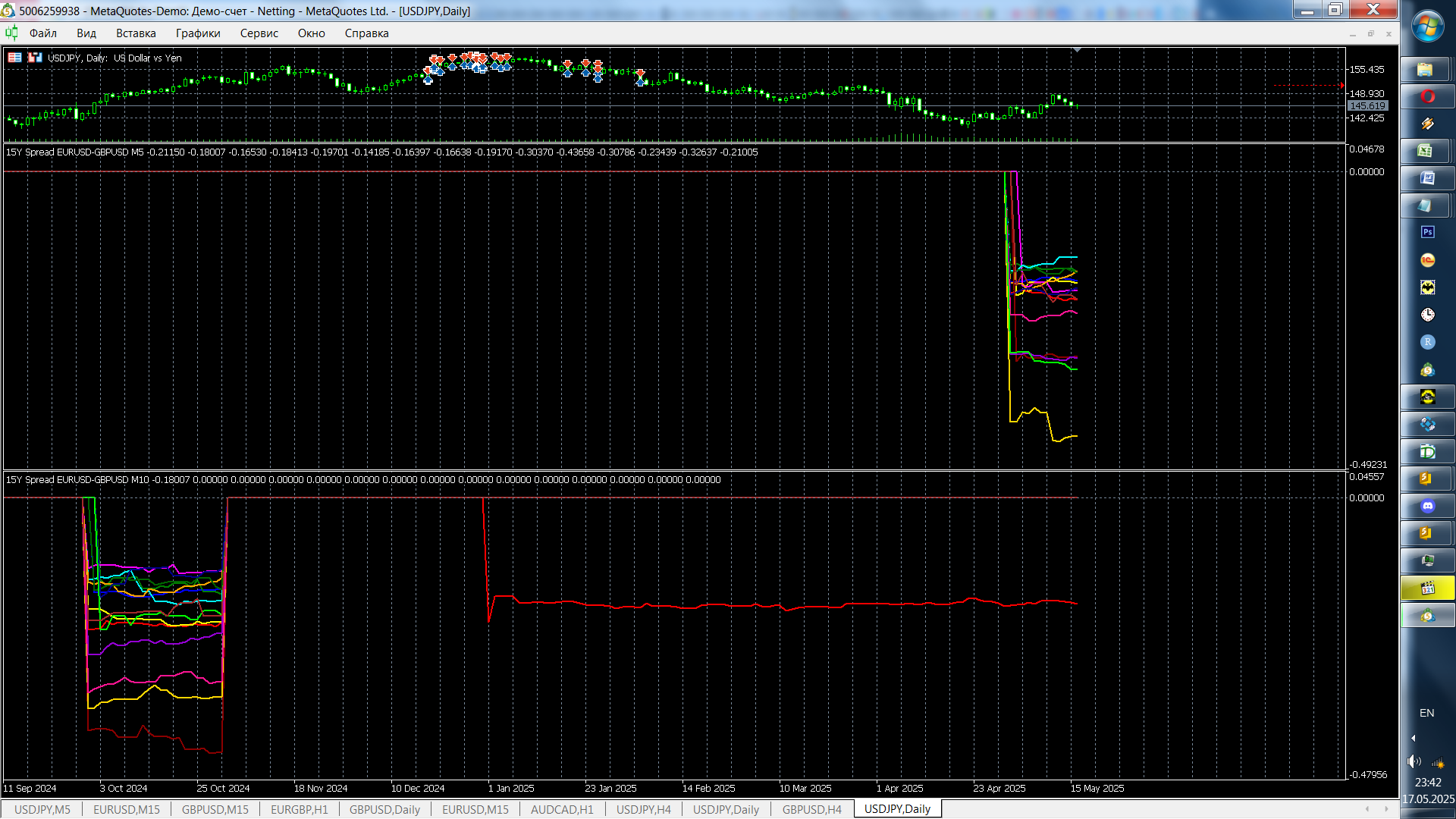Click the Media Player Classic taskbar icon

click(1427, 588)
